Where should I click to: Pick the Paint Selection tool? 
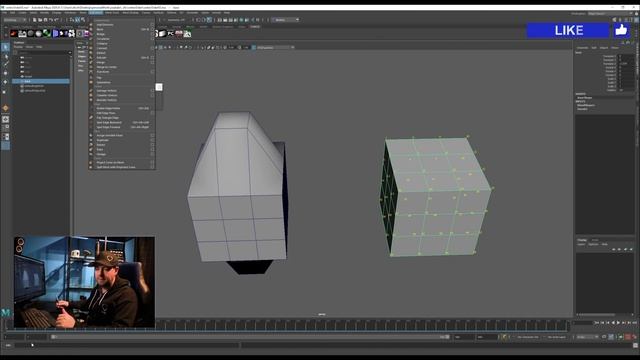(5, 64)
